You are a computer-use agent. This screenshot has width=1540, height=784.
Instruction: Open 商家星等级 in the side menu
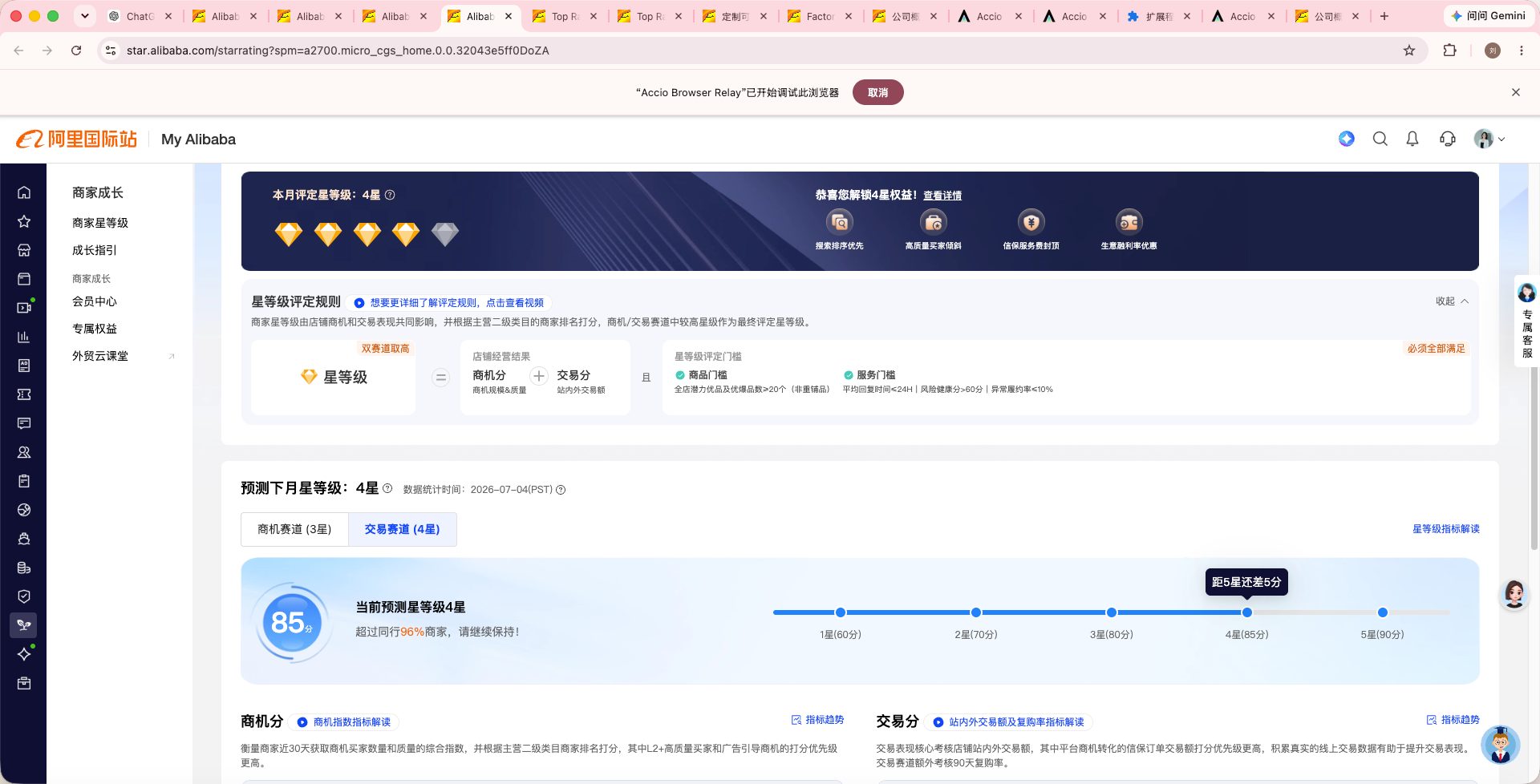[x=100, y=223]
